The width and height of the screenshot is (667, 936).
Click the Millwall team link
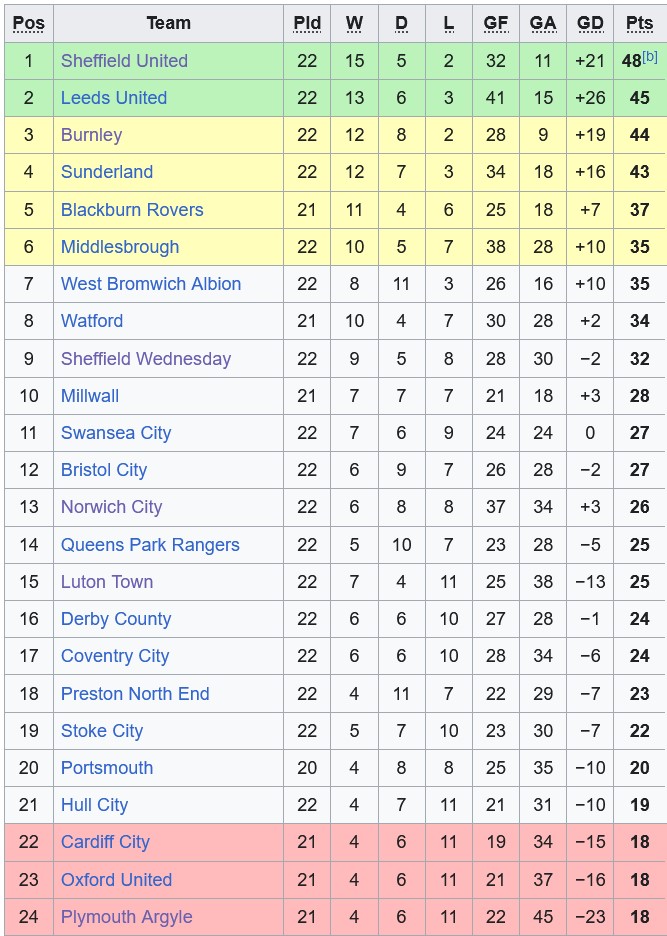coord(90,396)
